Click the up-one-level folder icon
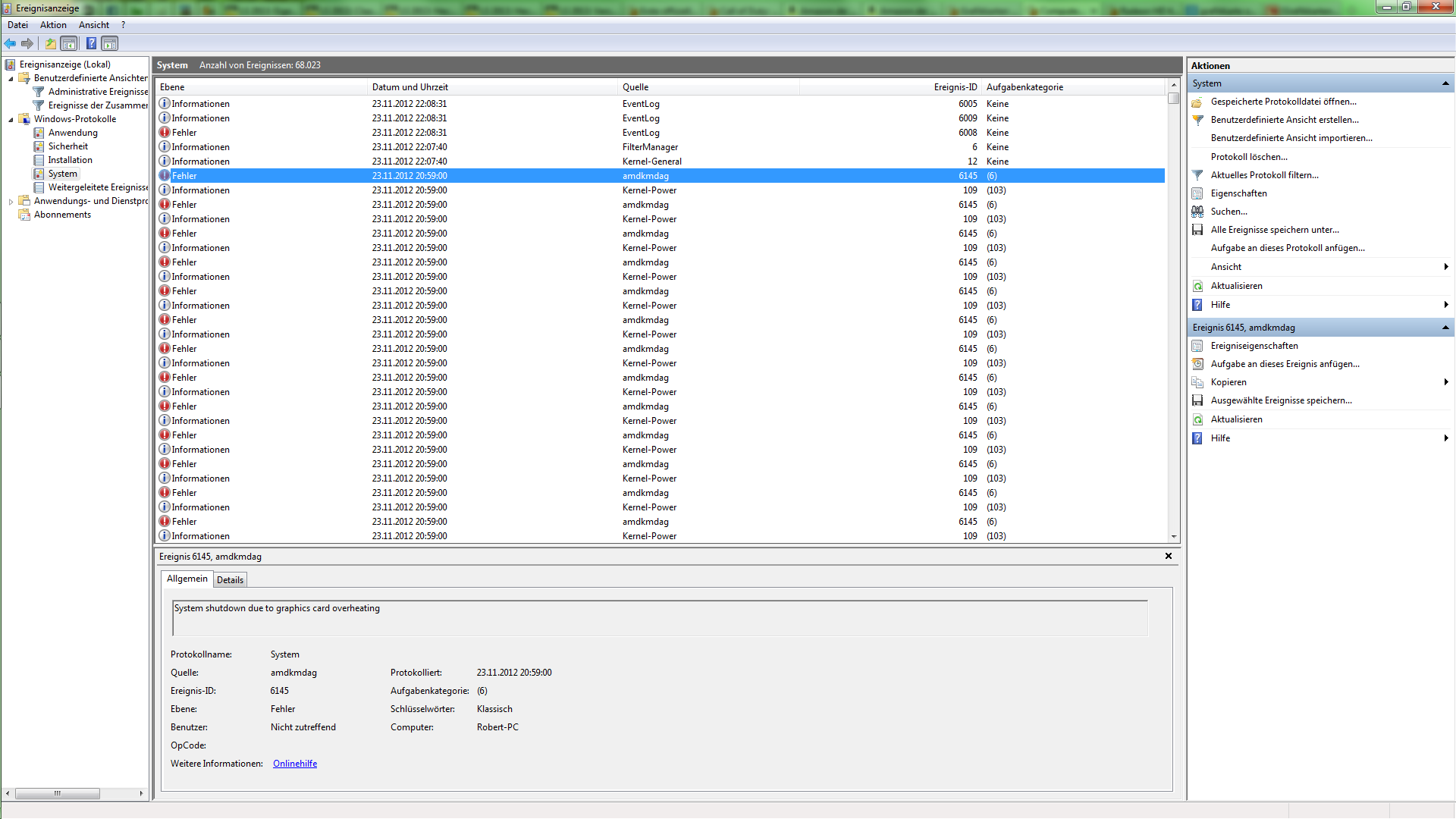 (50, 43)
